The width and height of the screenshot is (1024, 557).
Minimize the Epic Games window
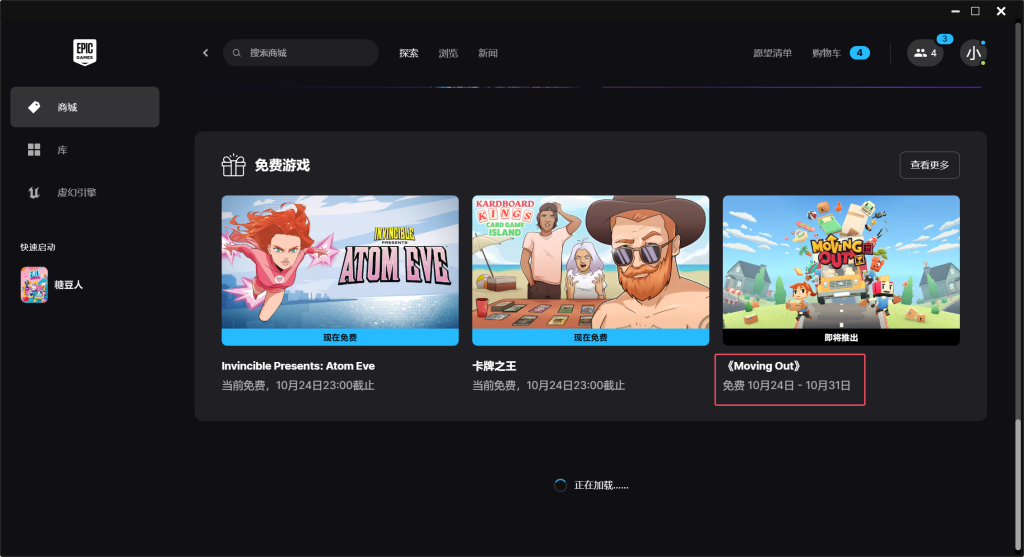point(955,11)
